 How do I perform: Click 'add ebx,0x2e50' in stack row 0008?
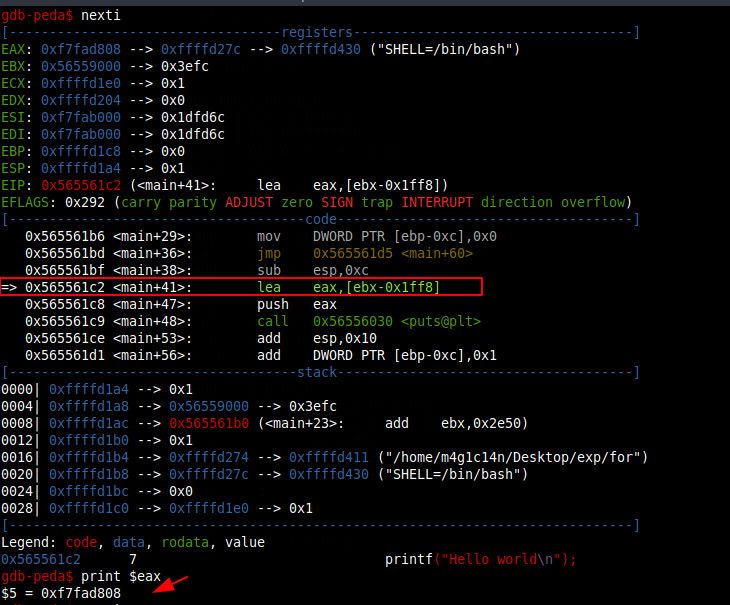coord(453,424)
